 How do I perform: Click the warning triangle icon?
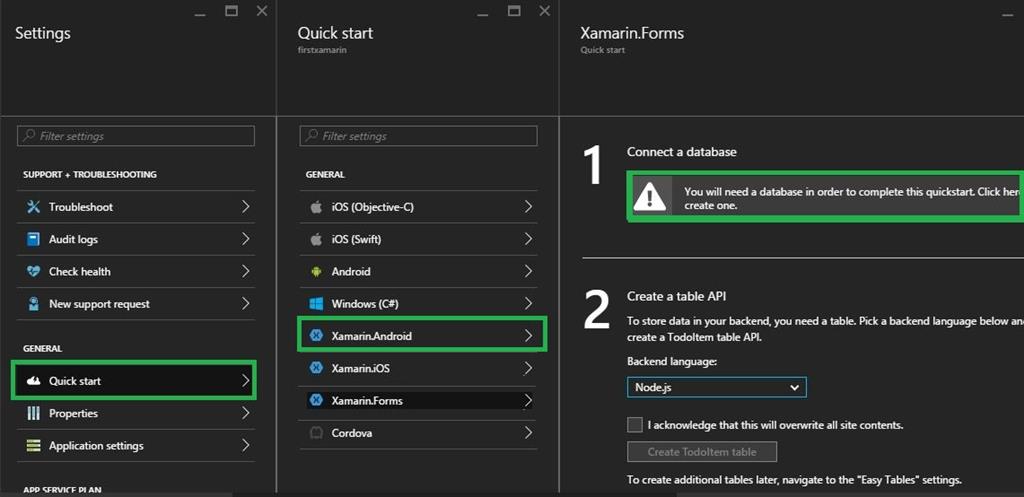coord(650,197)
